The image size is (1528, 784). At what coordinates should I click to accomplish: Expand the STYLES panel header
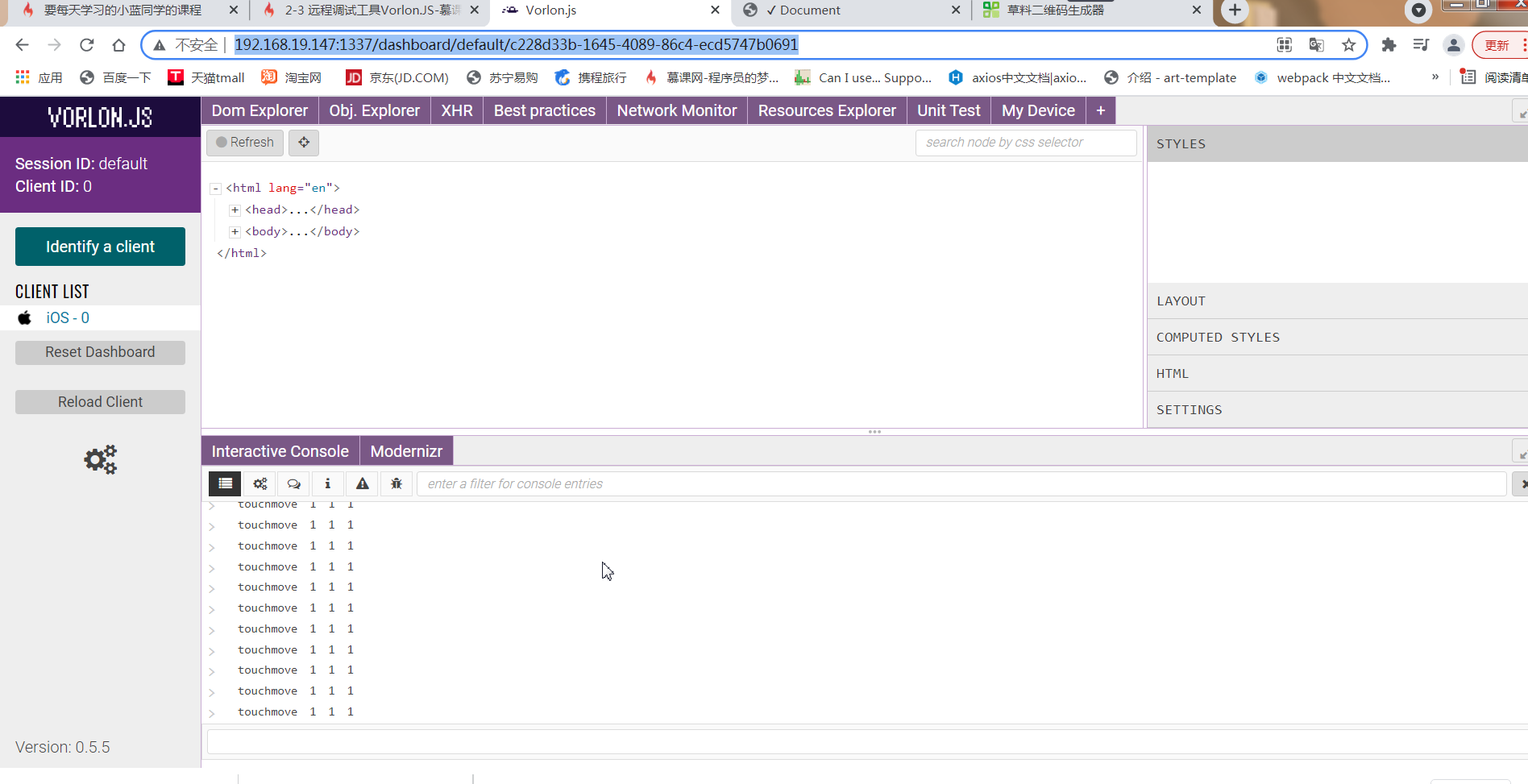[x=1338, y=143]
